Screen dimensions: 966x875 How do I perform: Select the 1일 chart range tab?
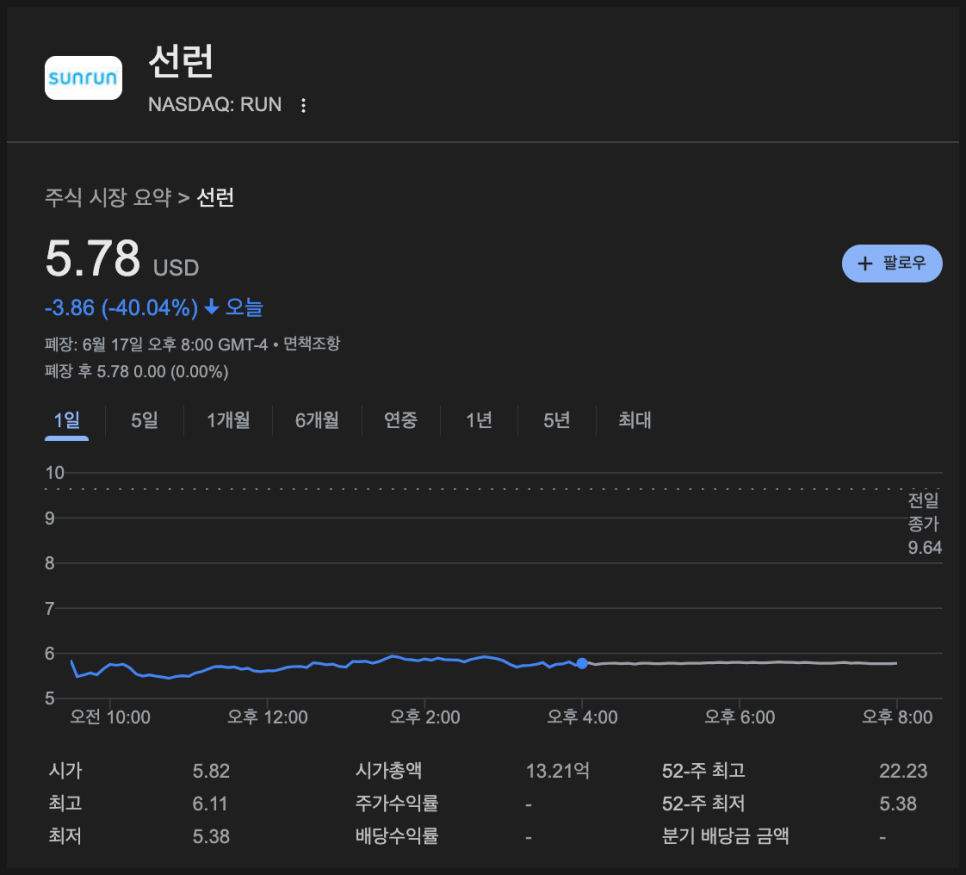pos(67,420)
